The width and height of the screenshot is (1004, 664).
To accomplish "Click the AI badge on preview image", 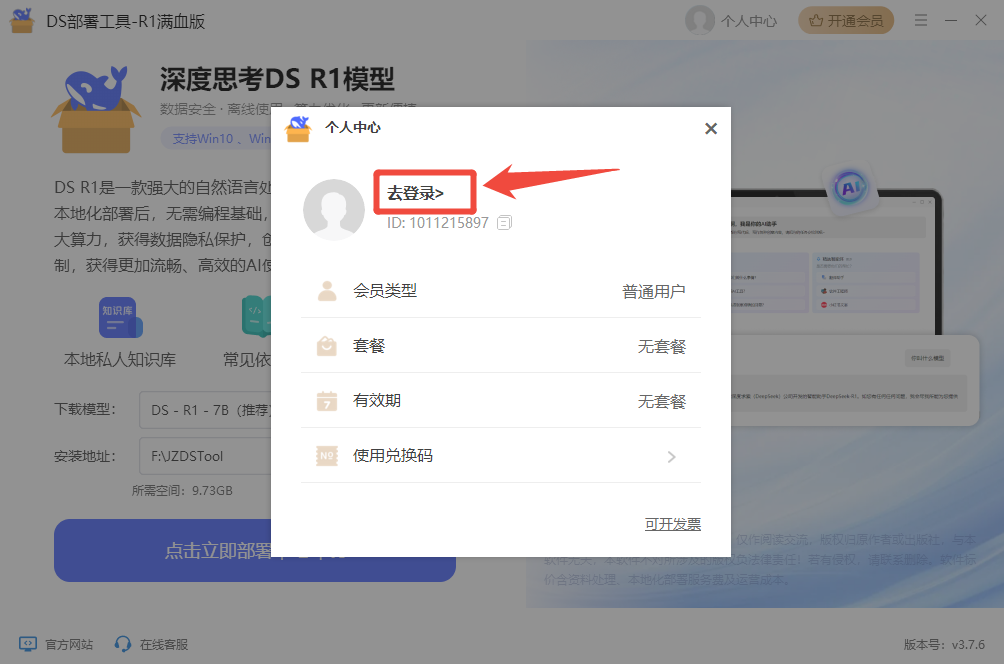I will coord(850,188).
